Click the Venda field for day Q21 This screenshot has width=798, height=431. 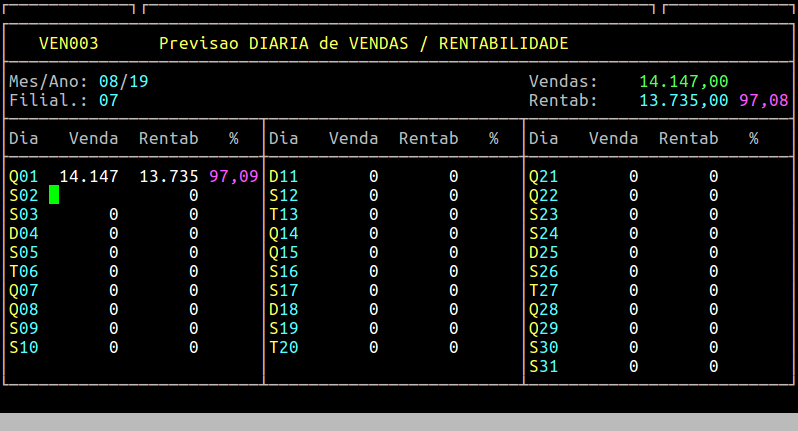pyautogui.click(x=633, y=176)
